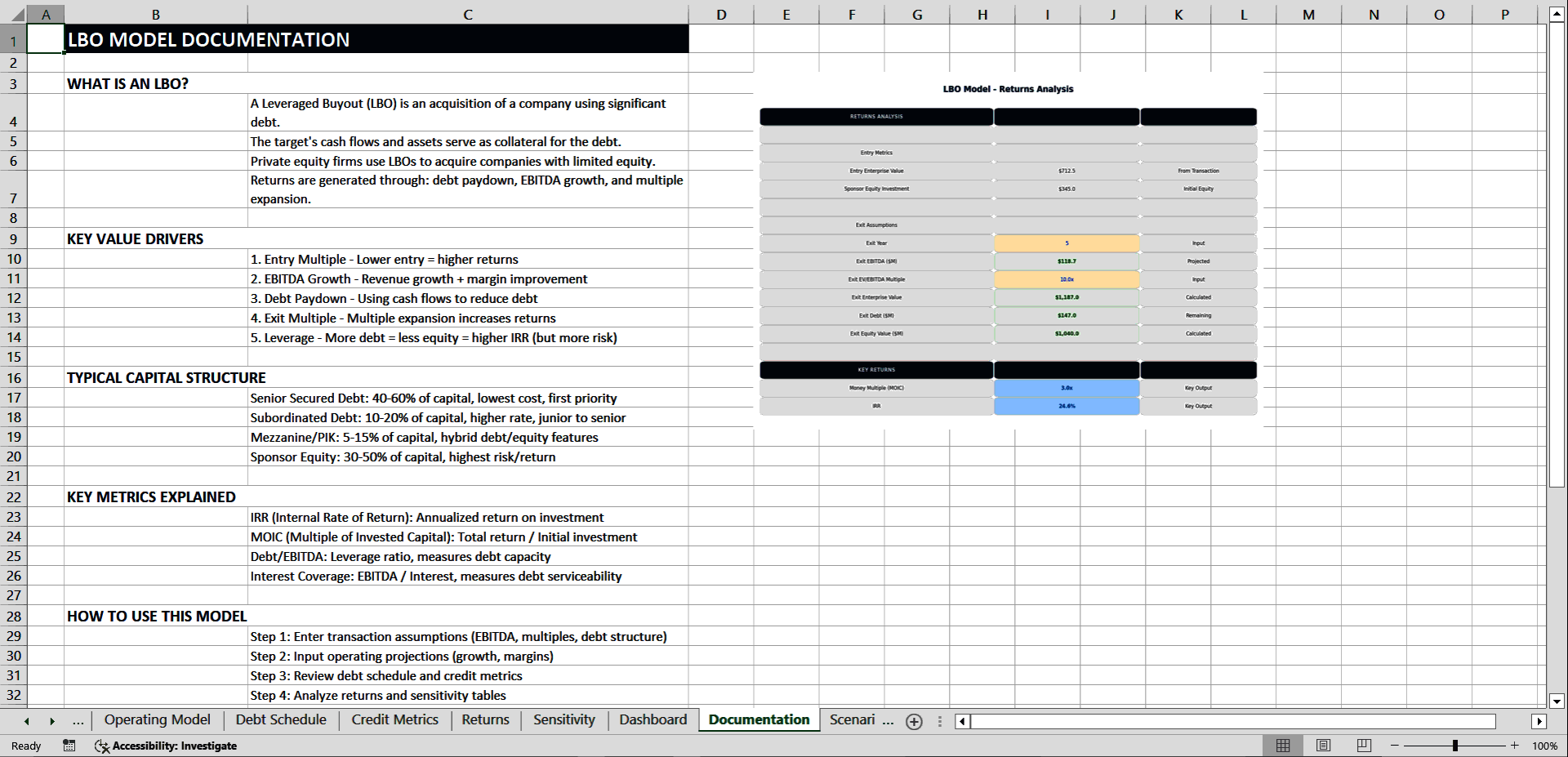The height and width of the screenshot is (757, 1568).
Task: Adjust the zoom slider
Action: tap(1454, 746)
